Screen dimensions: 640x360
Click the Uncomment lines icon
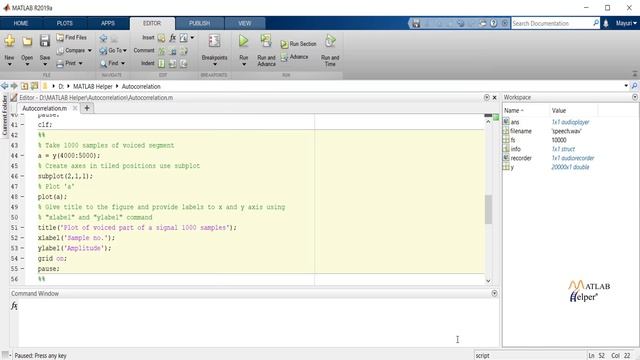(173, 51)
